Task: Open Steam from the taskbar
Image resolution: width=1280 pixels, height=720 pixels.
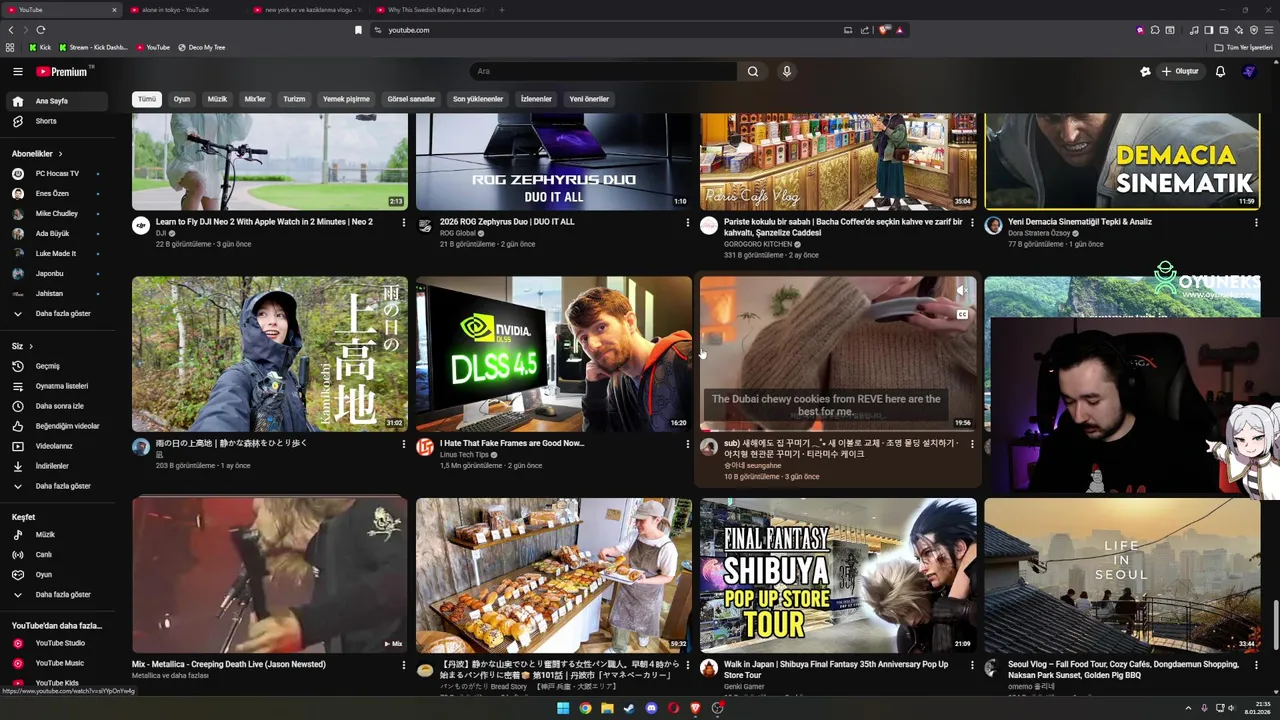Action: (x=629, y=708)
